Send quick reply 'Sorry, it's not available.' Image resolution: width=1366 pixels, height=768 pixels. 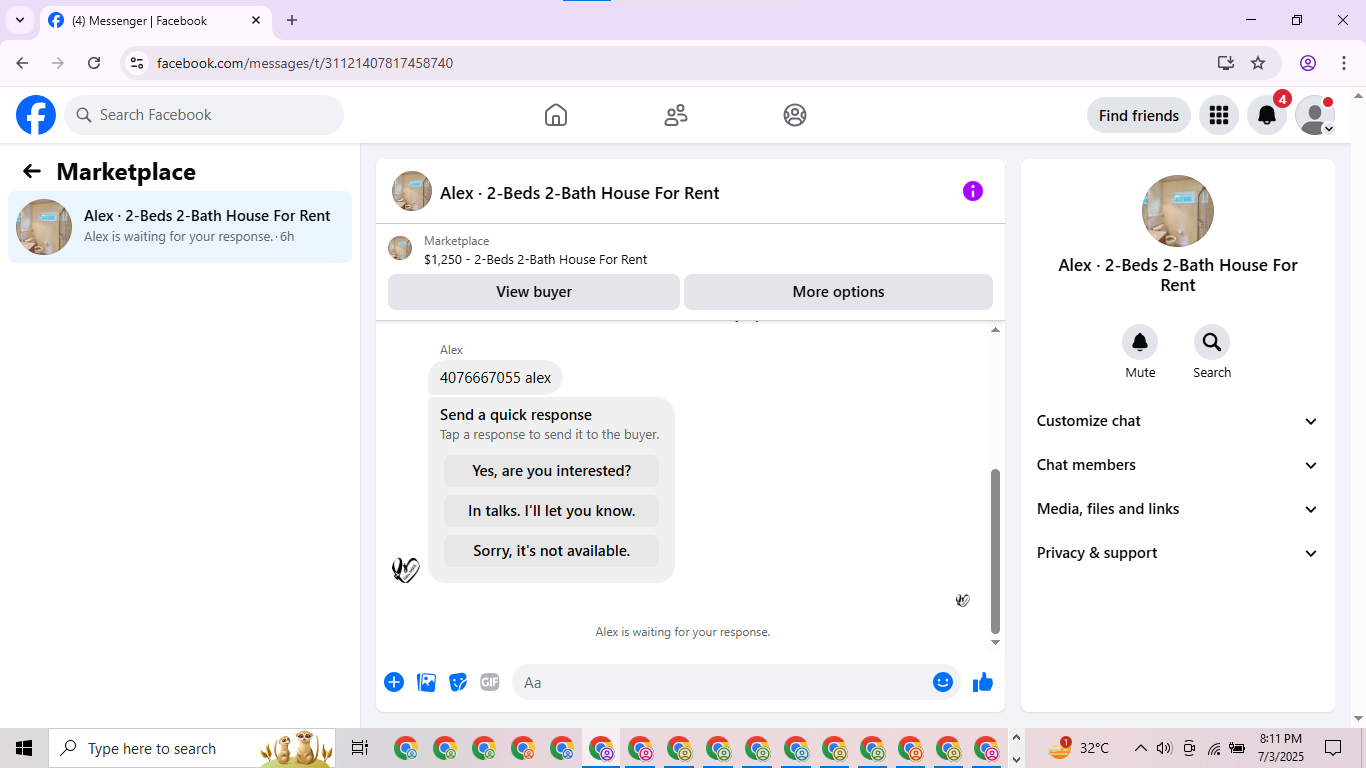click(551, 551)
